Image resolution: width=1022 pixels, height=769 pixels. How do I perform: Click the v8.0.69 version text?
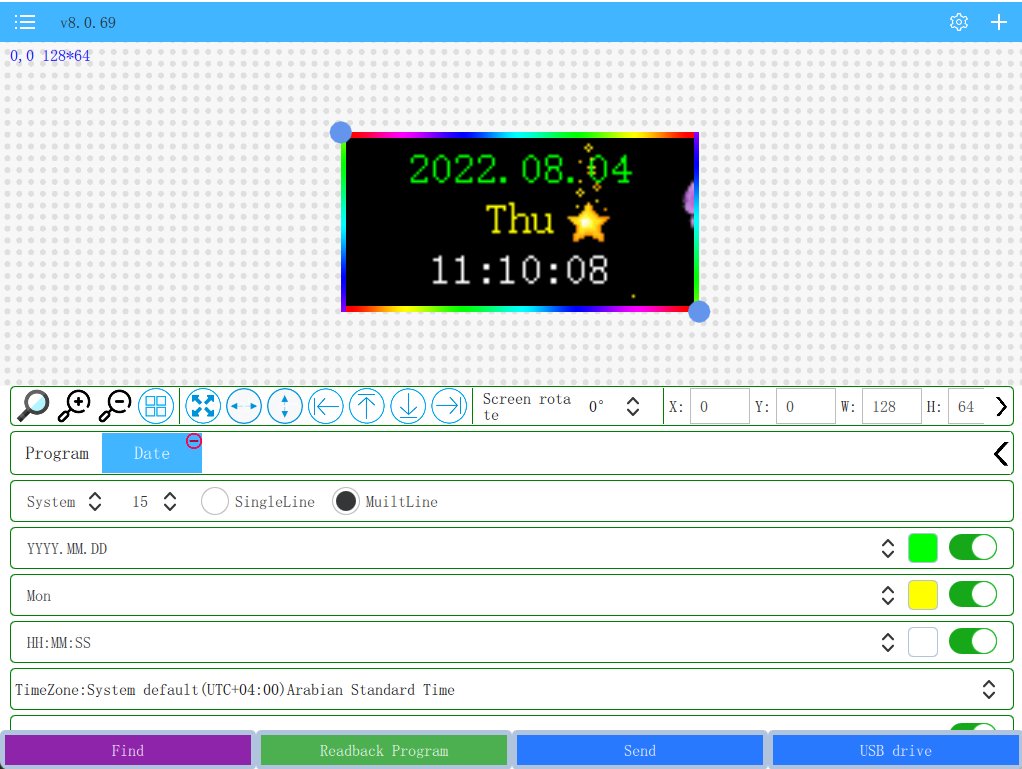tap(88, 23)
